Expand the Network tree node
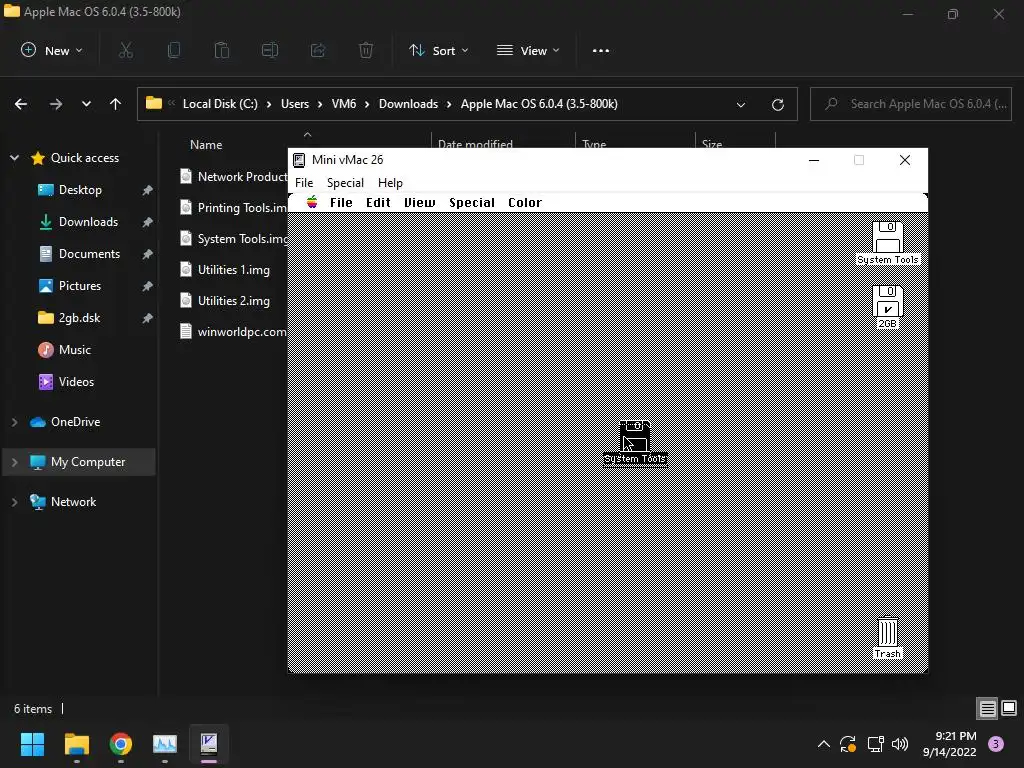1024x768 pixels. [x=14, y=502]
